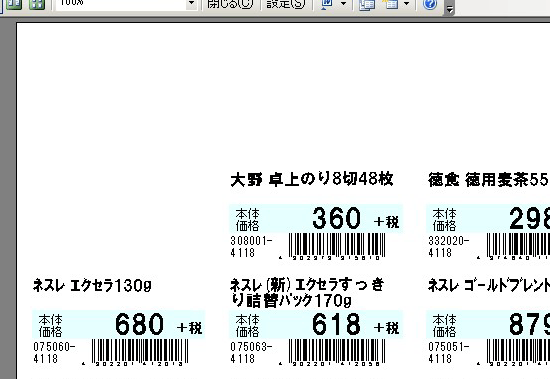Click the Word export icon
Image resolution: width=550 pixels, height=379 pixels.
point(327,4)
